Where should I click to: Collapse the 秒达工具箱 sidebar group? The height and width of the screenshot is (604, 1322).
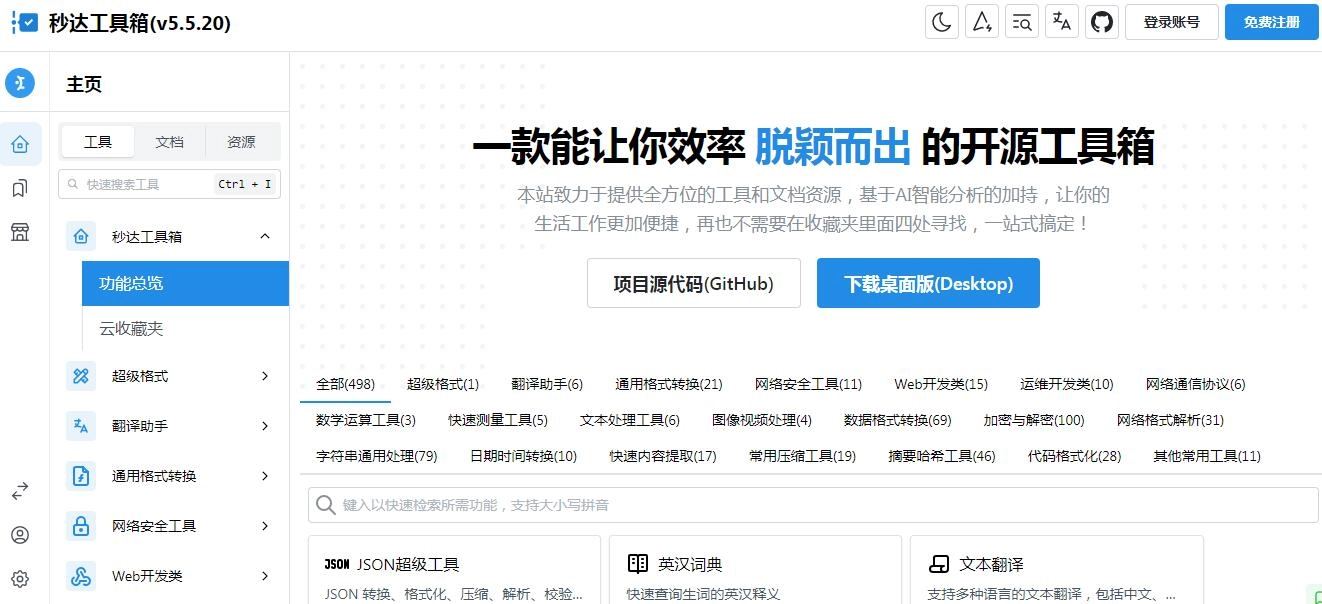[x=264, y=236]
